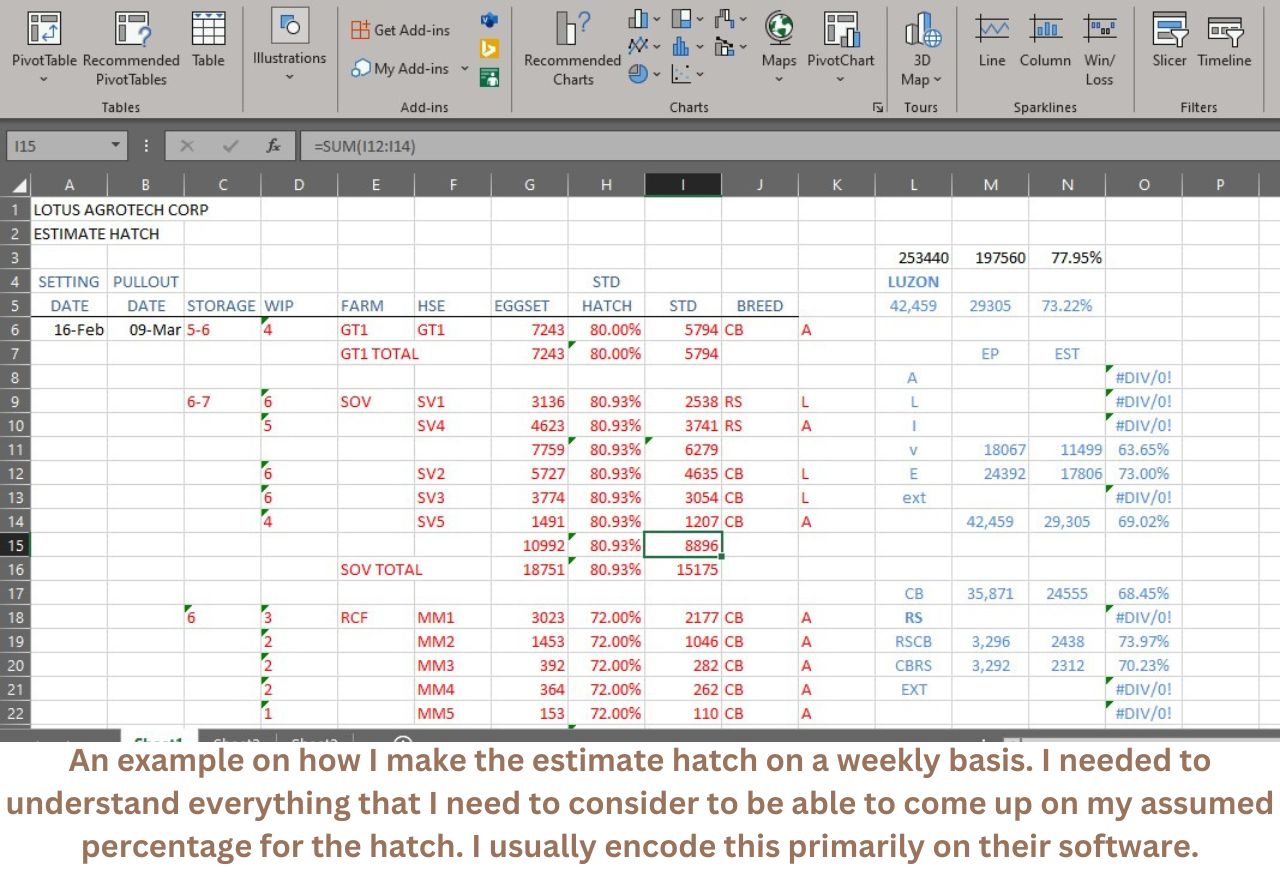Viewport: 1280px width, 885px height.
Task: Expand the Maps dropdown arrow
Action: [779, 80]
